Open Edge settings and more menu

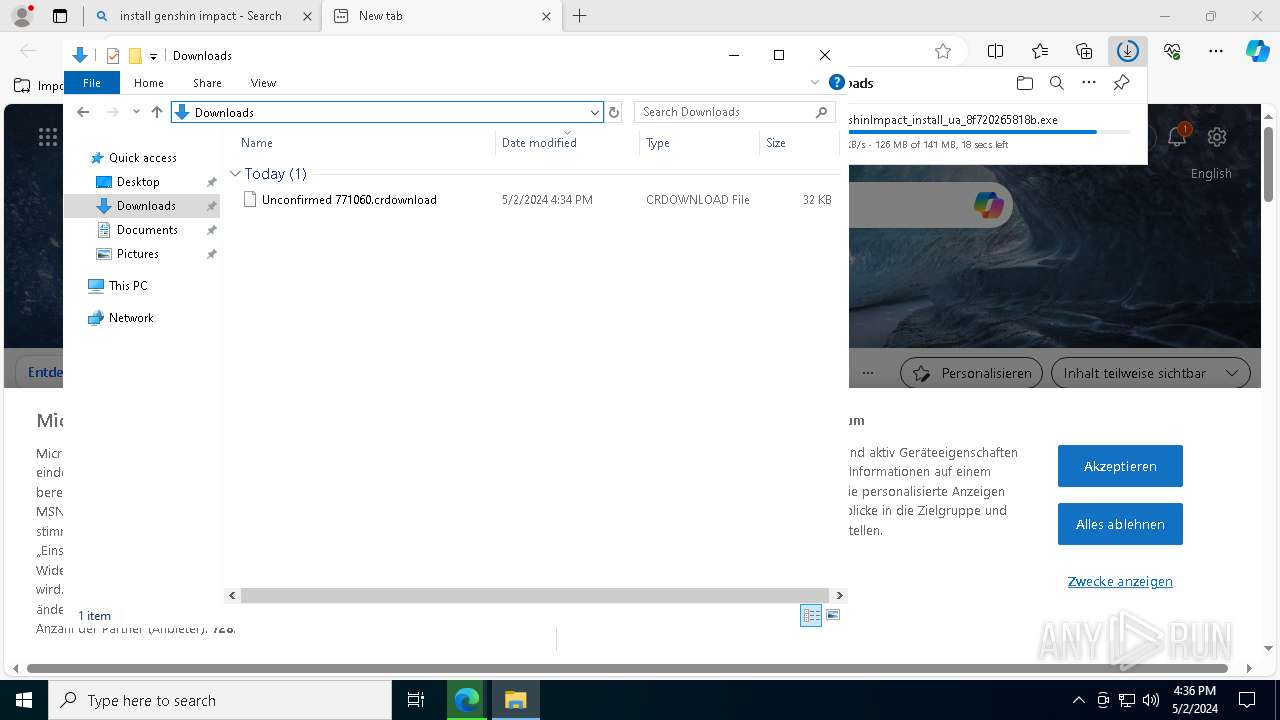[1216, 52]
